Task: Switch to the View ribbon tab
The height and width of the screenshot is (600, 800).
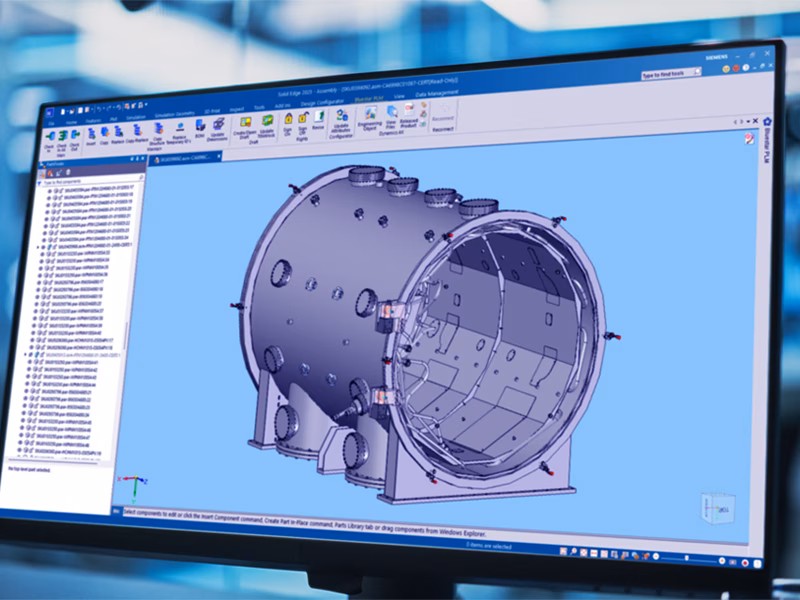Action: (x=398, y=96)
